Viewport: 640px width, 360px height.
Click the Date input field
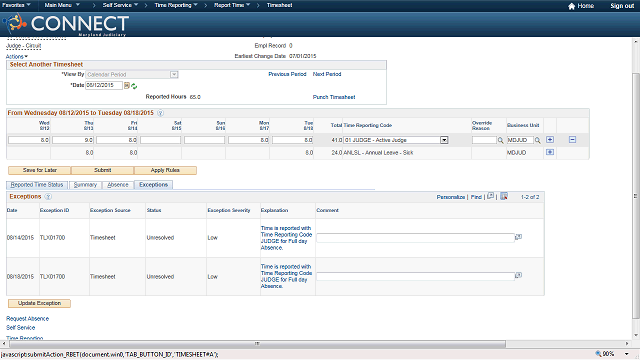[104, 85]
